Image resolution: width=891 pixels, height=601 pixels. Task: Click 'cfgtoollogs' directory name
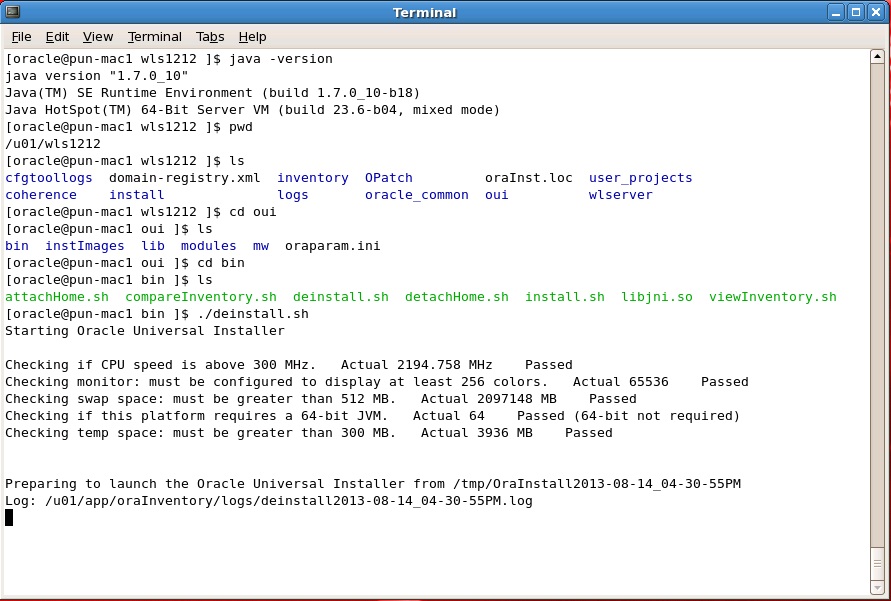click(49, 178)
